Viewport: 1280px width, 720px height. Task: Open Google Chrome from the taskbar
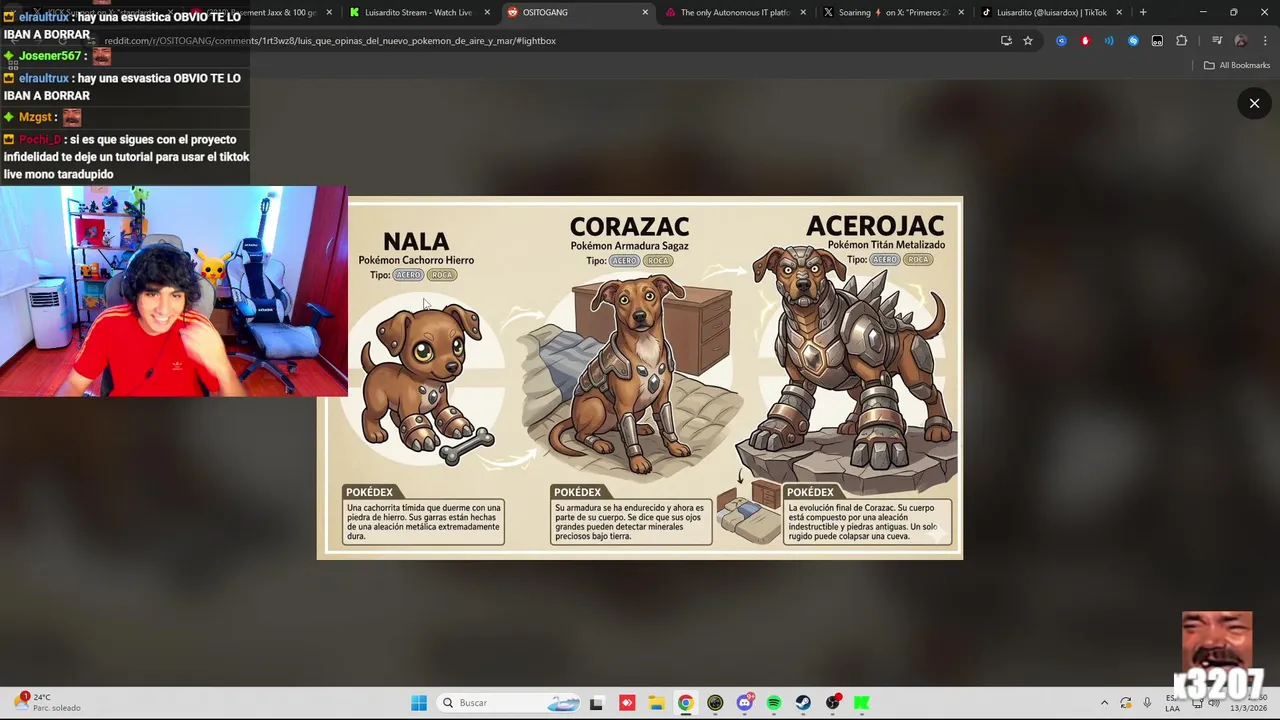[685, 703]
